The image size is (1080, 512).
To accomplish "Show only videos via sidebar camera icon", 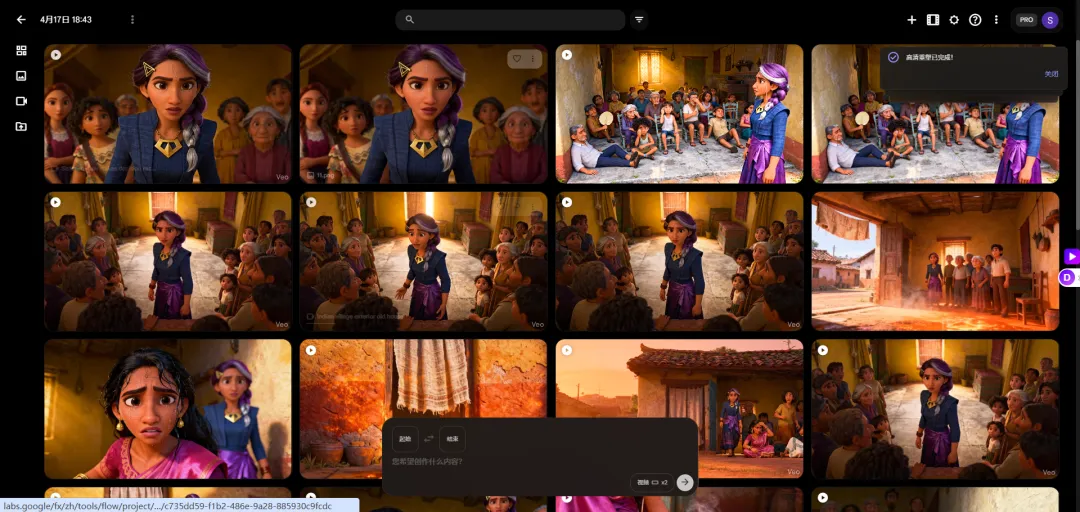I will pos(21,101).
